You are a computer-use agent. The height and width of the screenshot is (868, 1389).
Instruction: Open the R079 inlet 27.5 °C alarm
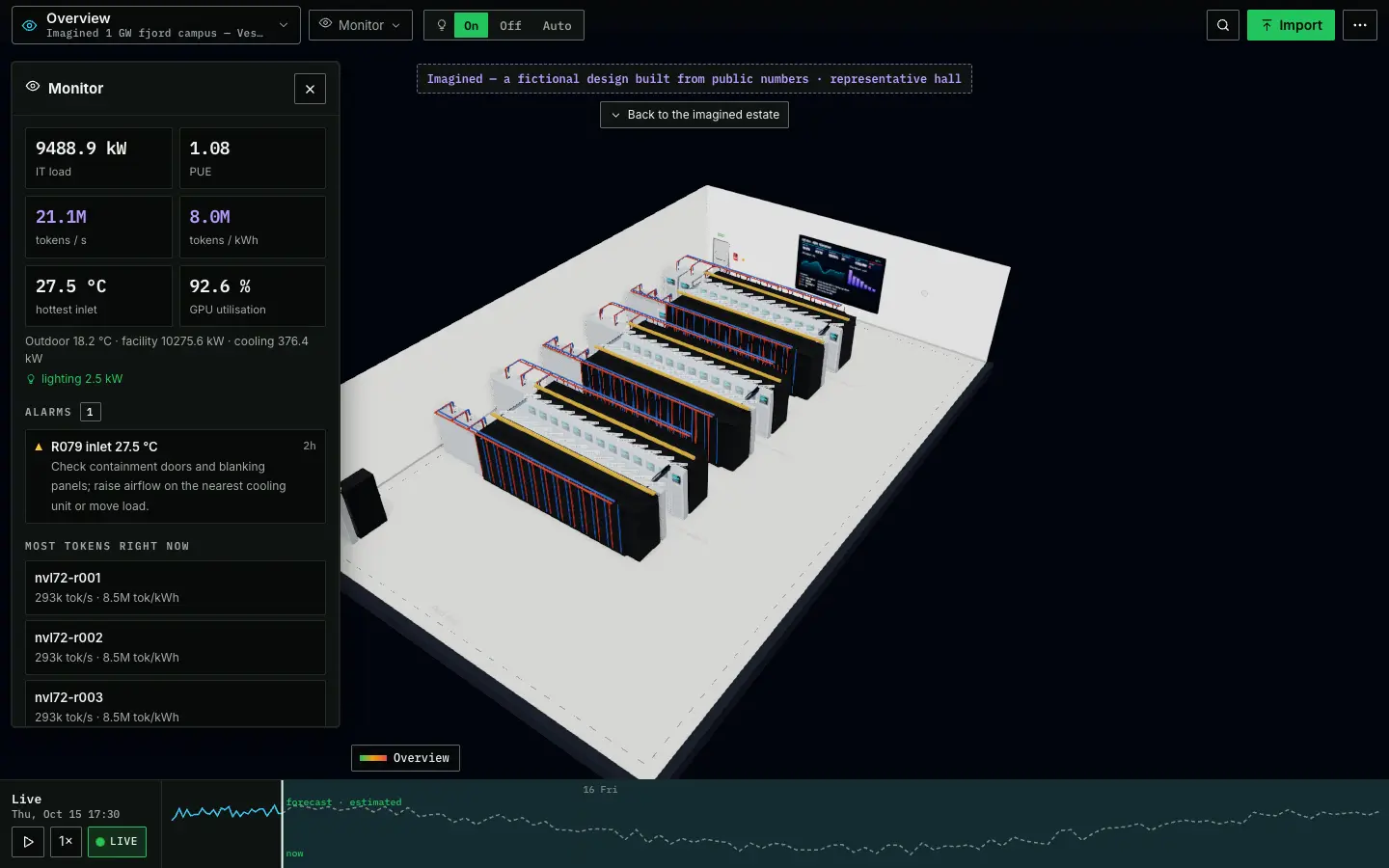[176, 476]
